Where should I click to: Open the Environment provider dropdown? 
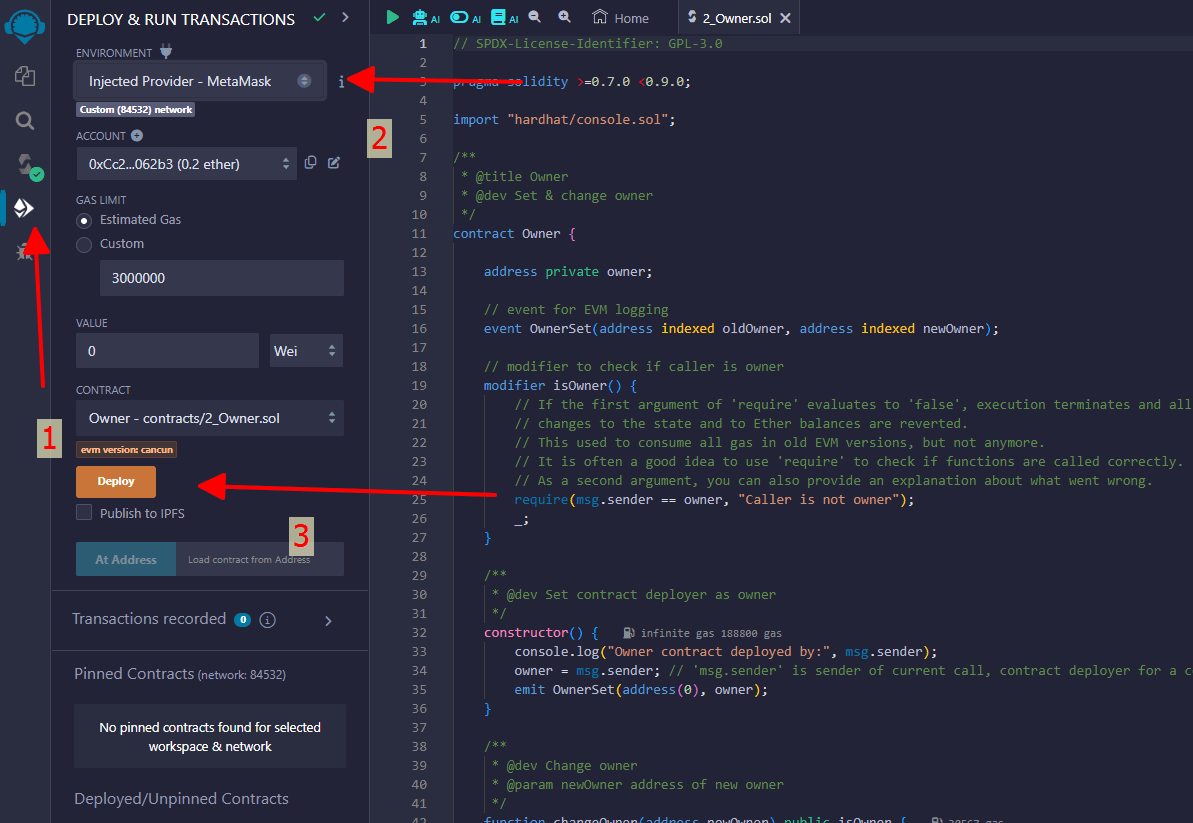point(200,81)
